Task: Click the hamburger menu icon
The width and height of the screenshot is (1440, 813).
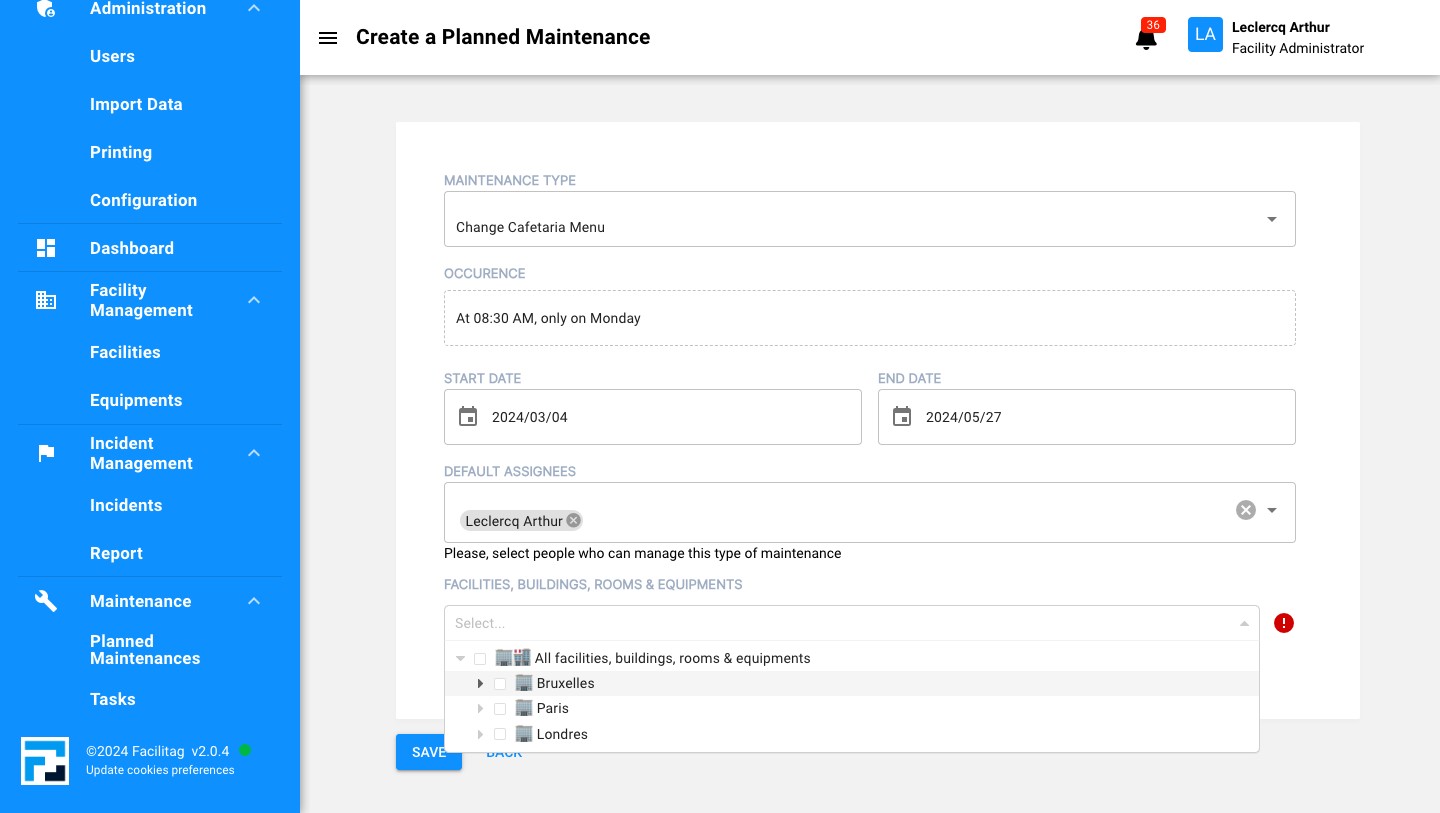Action: [x=328, y=38]
